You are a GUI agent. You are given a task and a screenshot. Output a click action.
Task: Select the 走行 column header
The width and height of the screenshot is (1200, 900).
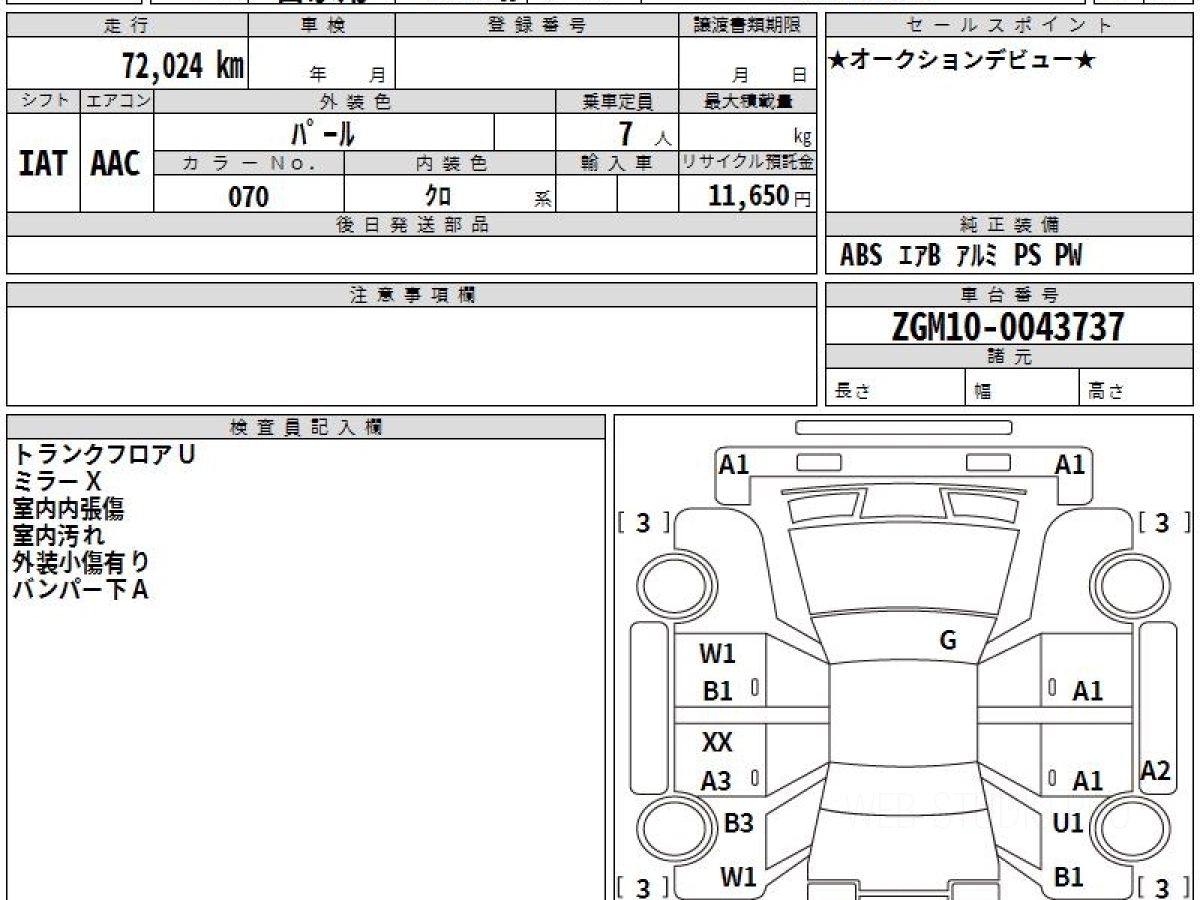(x=126, y=26)
